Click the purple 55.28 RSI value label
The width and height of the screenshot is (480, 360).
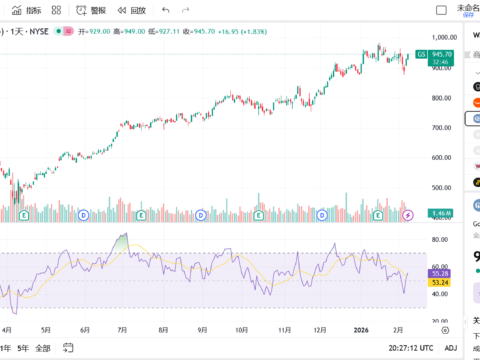coord(439,274)
